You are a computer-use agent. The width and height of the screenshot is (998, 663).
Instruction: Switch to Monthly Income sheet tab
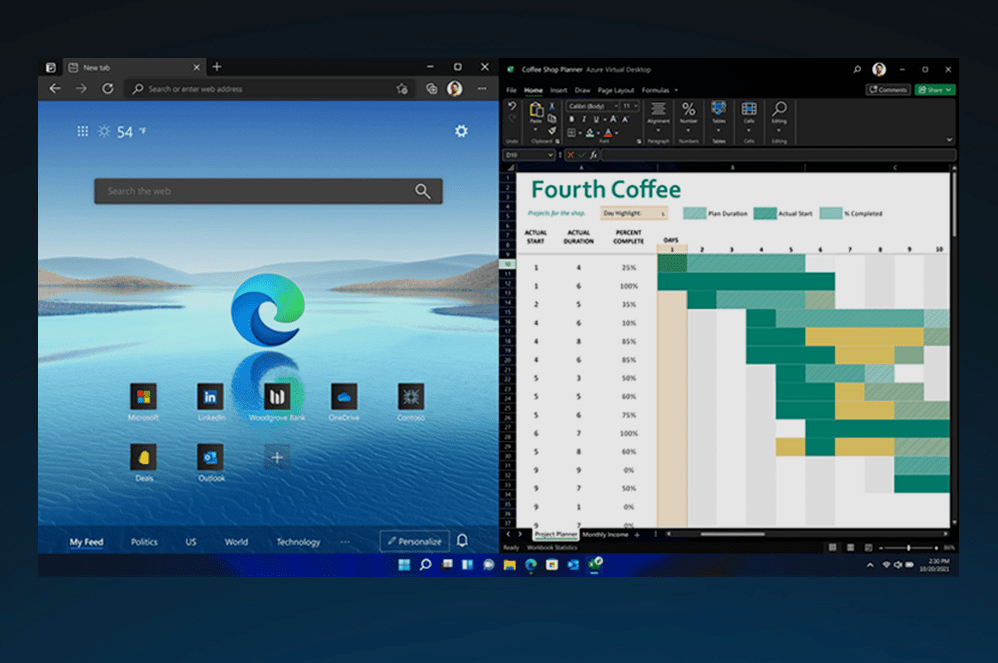pos(604,535)
